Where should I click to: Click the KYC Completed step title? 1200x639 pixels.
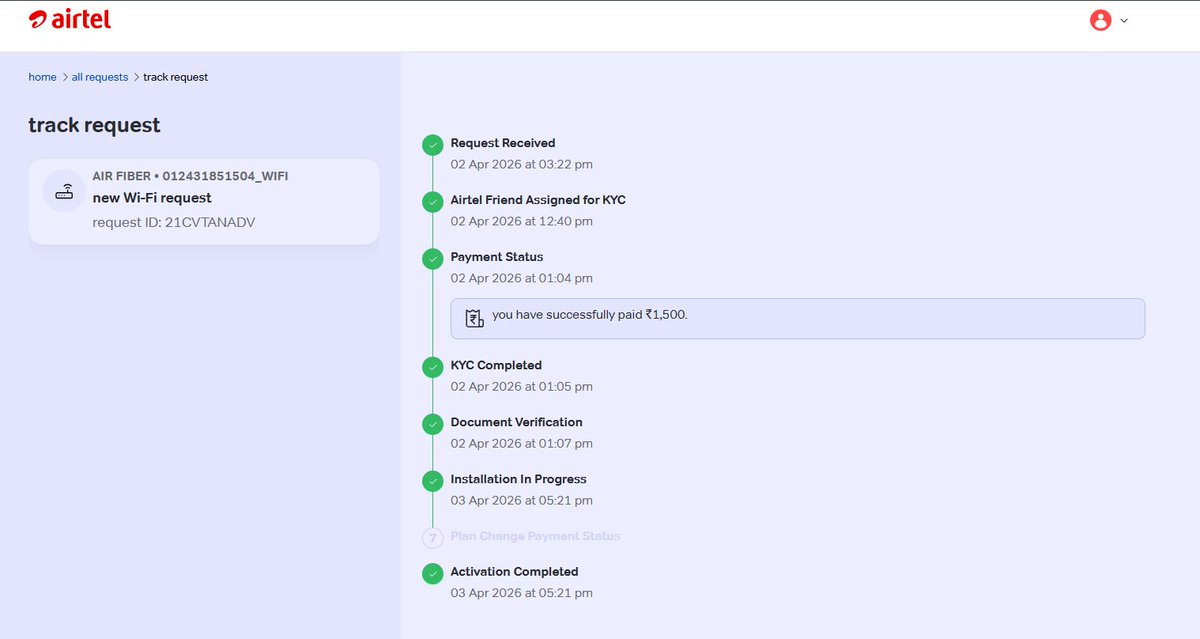click(x=496, y=365)
